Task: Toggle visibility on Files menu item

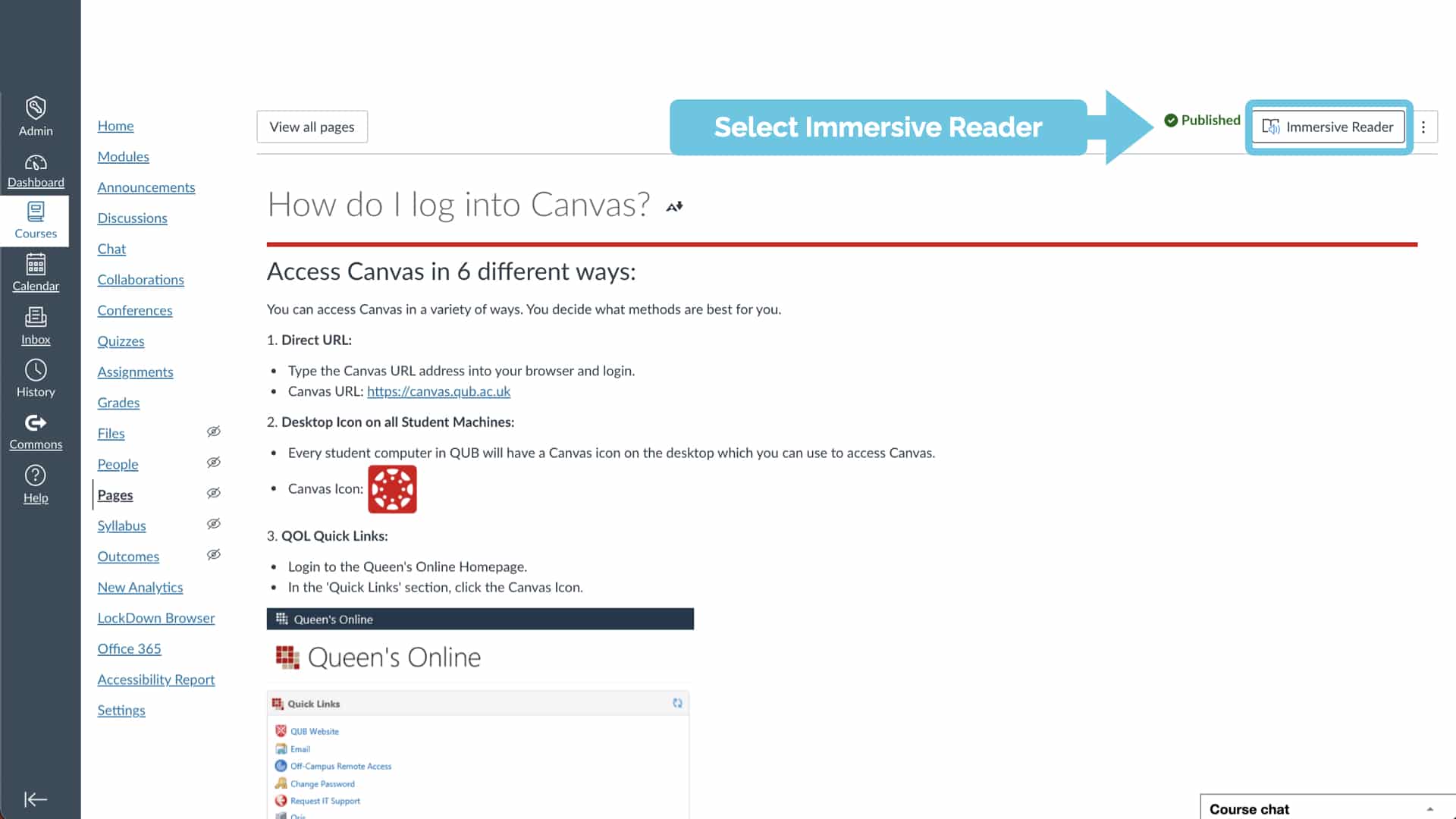Action: click(x=212, y=432)
